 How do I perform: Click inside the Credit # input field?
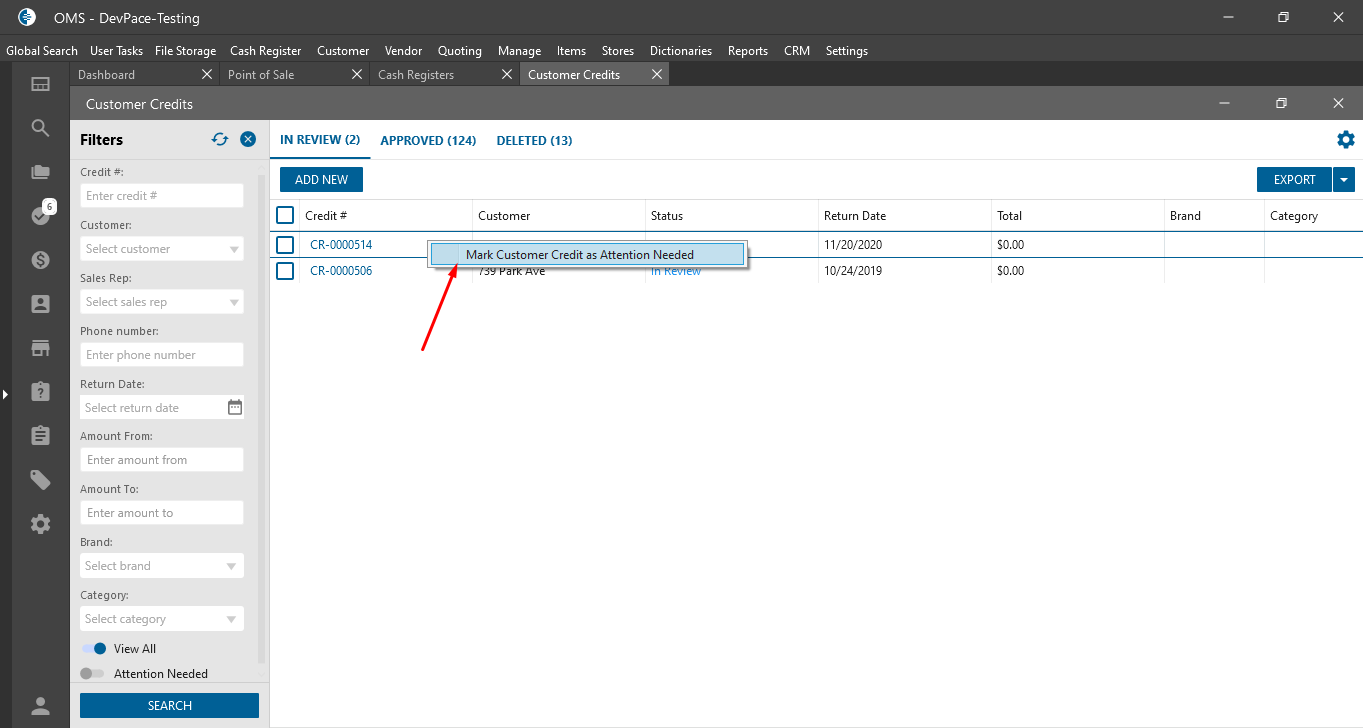tap(162, 196)
